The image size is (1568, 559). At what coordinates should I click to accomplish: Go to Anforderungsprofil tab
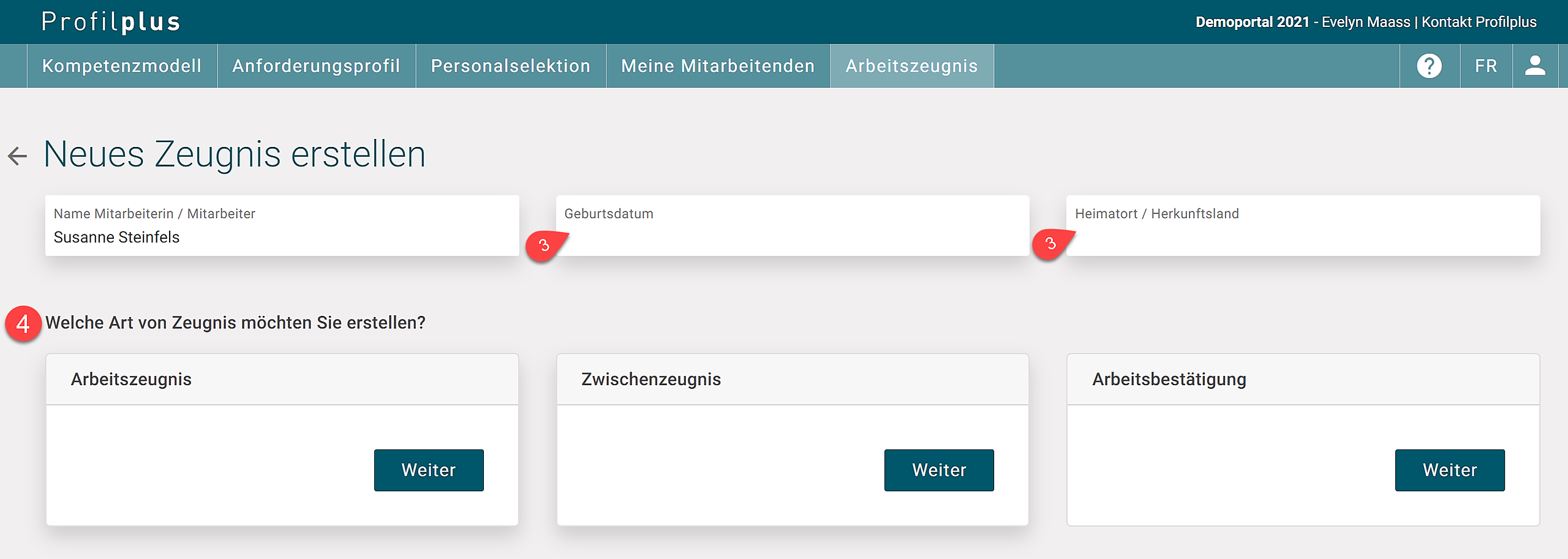coord(316,66)
